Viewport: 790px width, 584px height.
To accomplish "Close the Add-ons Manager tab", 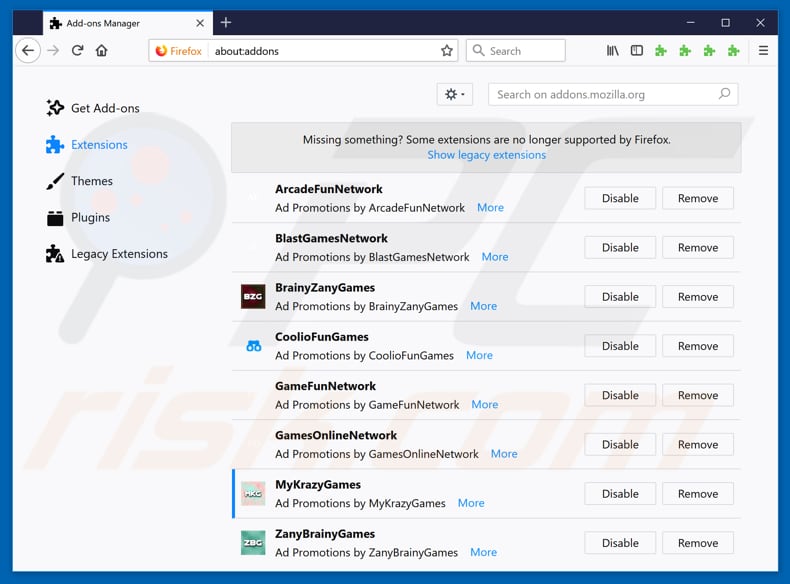I will [x=200, y=23].
